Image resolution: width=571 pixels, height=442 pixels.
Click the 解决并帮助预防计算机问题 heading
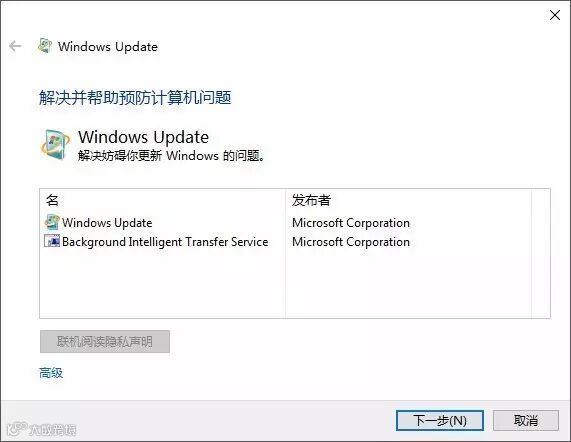(135, 98)
